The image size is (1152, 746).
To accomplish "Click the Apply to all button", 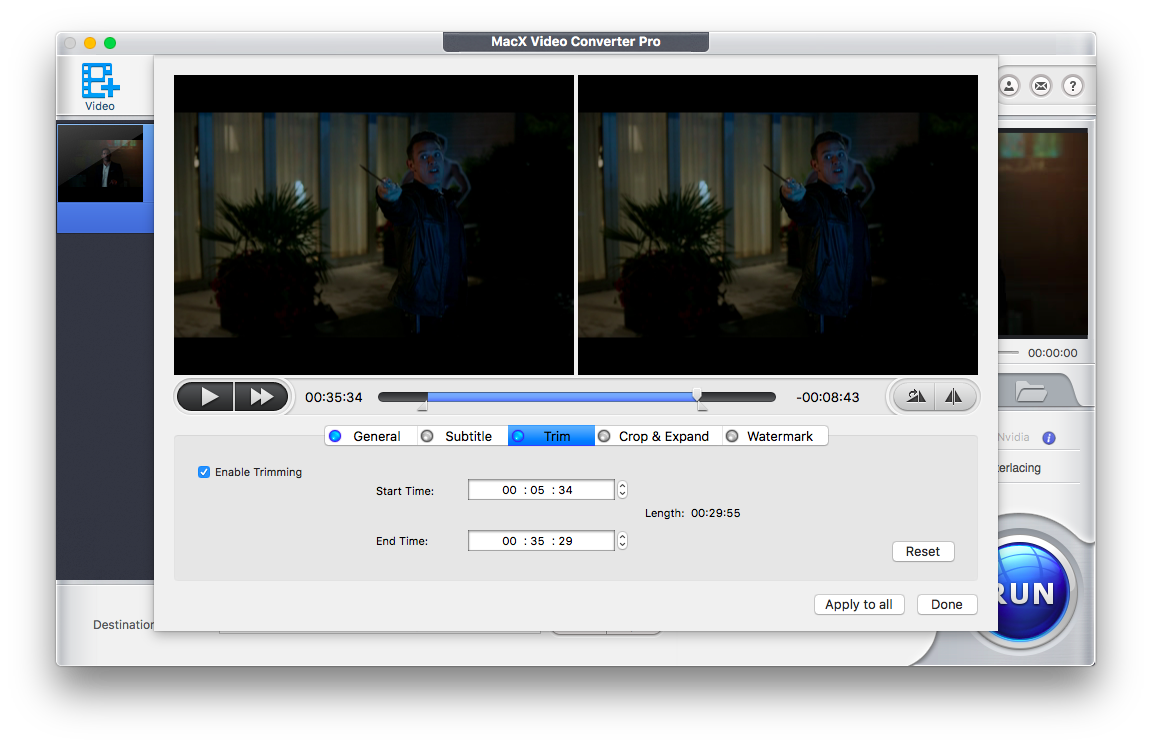I will click(858, 604).
